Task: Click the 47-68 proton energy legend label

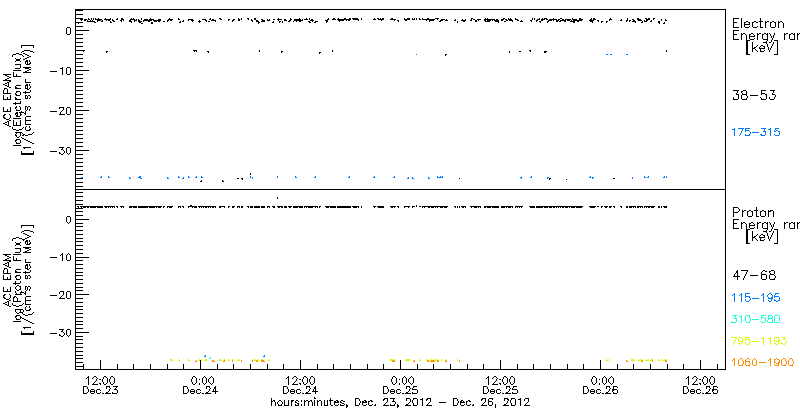Action: (x=754, y=276)
